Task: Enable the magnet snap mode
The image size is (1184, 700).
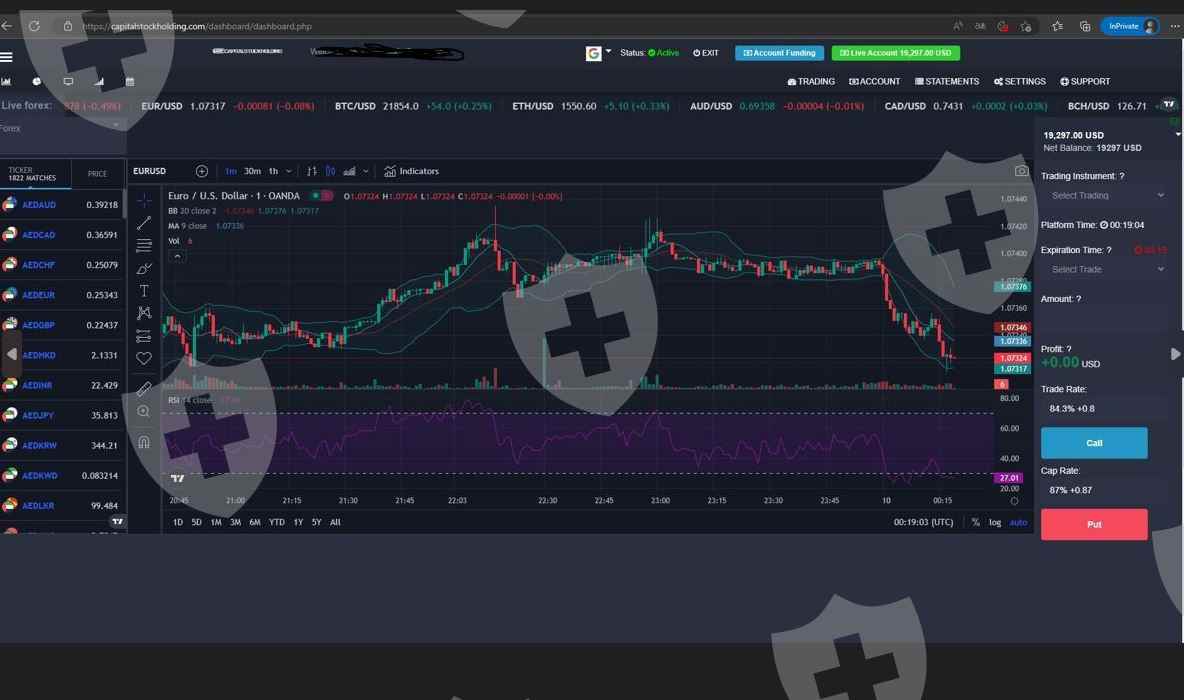Action: (144, 441)
